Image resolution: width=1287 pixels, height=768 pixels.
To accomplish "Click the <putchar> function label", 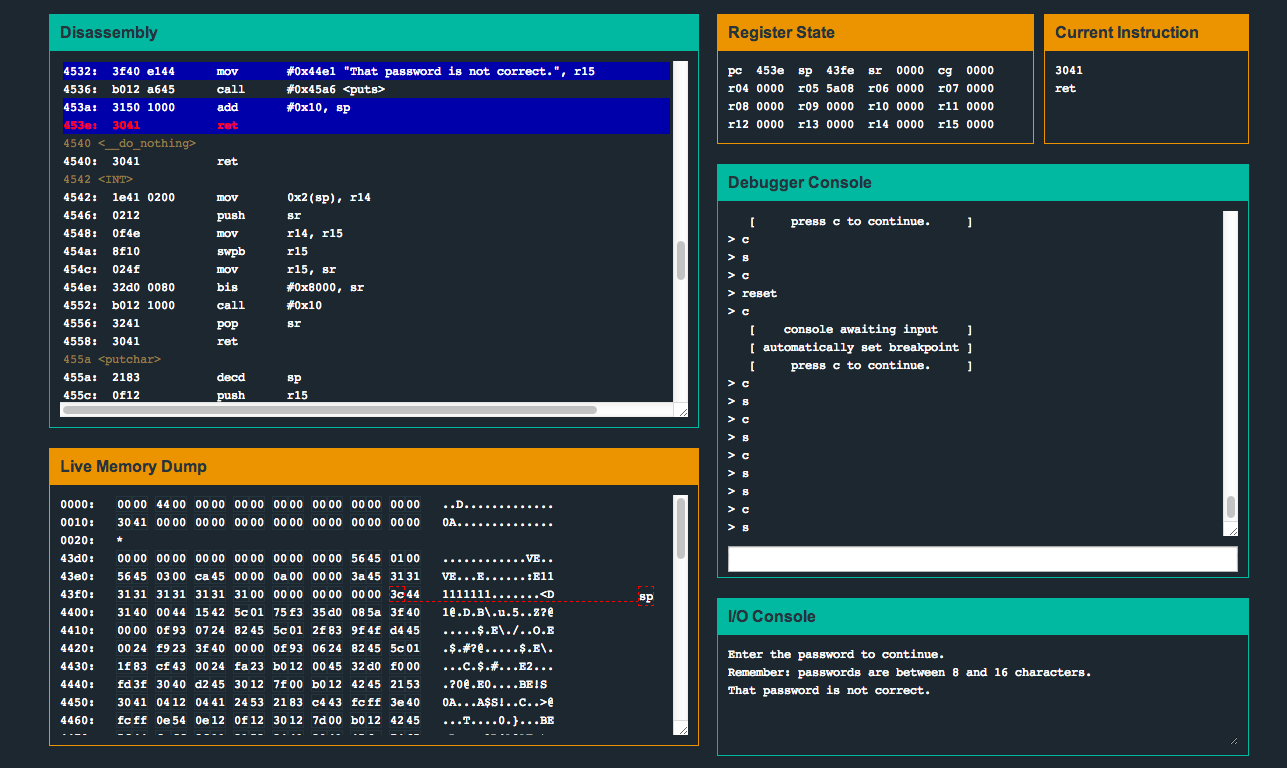I will [x=129, y=359].
